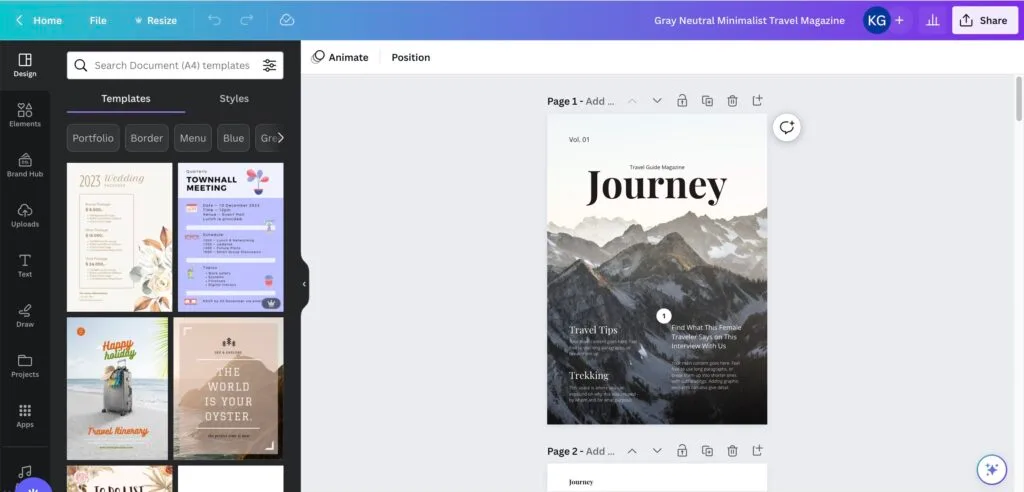This screenshot has width=1024, height=492.
Task: Collapse the side panel with arrow handle
Action: coord(304,284)
